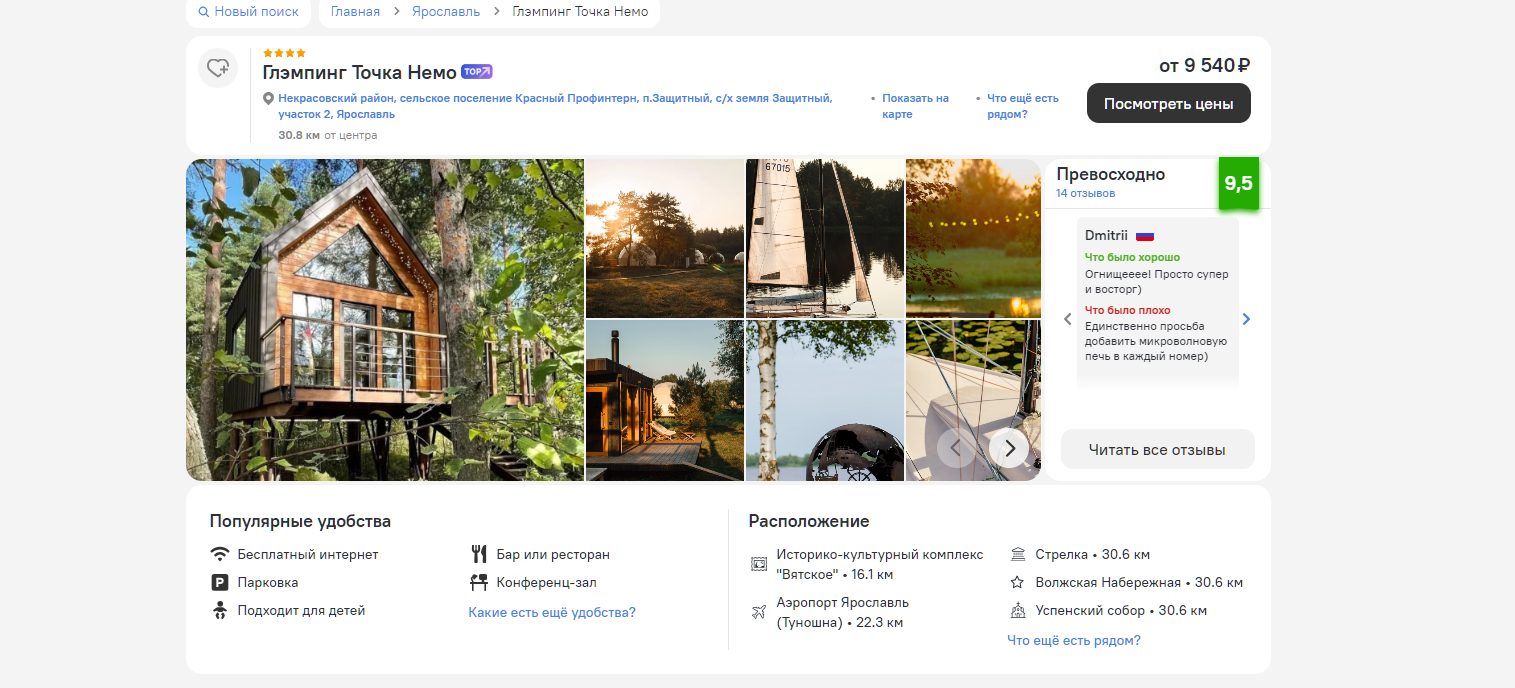Screen dimensions: 1515x688
Task: Click the magnifier icon in Новый поиск
Action: (x=204, y=12)
